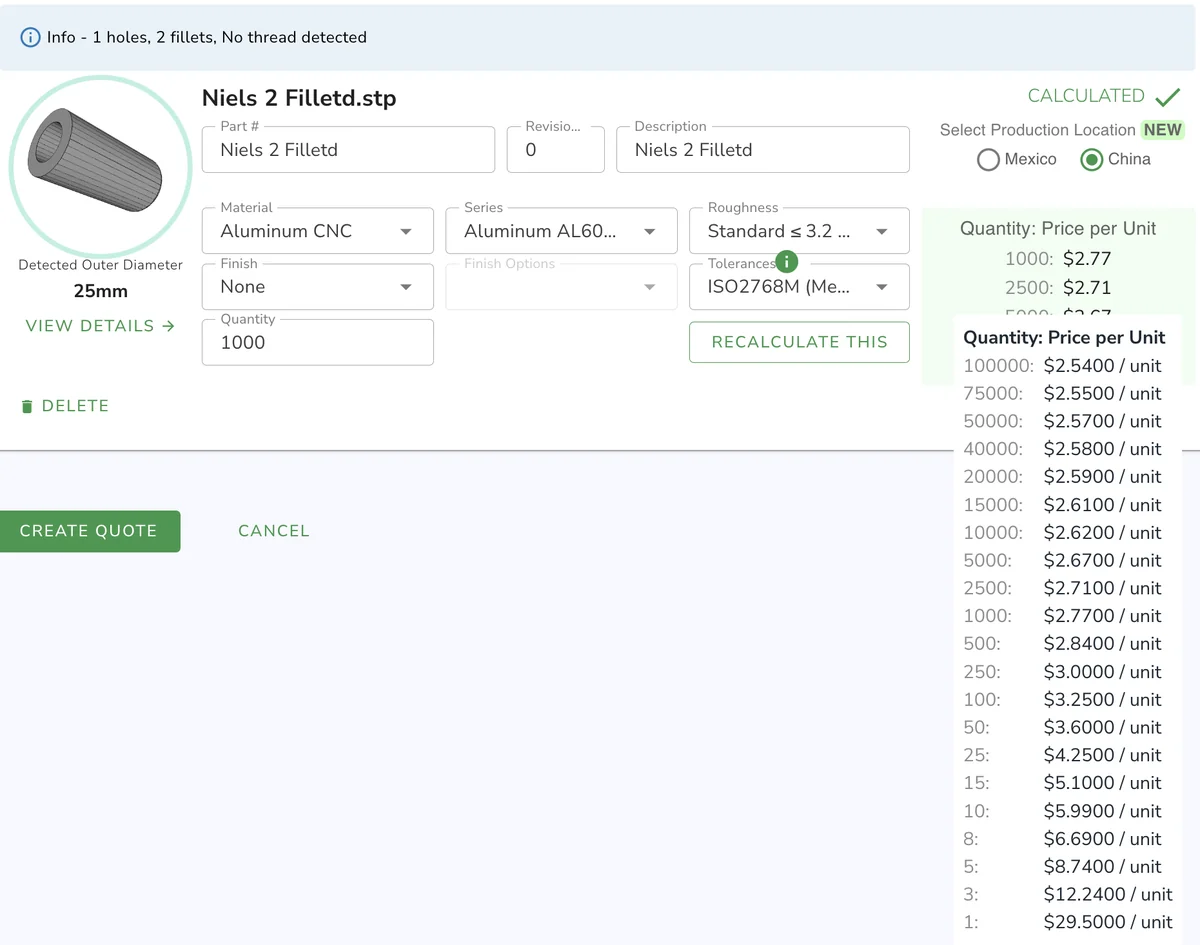The height and width of the screenshot is (945, 1200).
Task: Open the Tolerances ISO2768M dropdown
Action: click(799, 287)
